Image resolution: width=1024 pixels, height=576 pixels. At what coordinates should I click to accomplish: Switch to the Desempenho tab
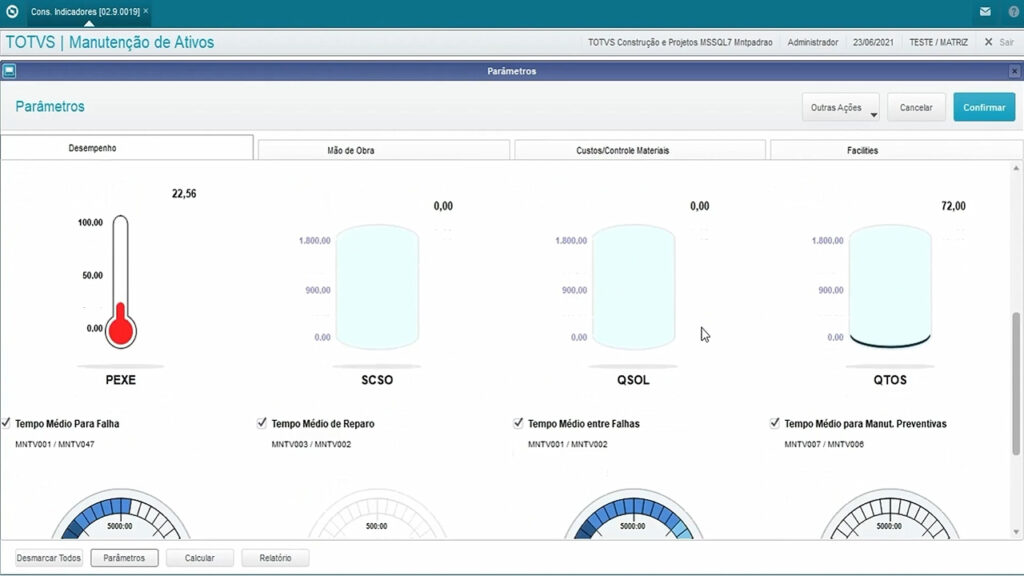tap(127, 148)
